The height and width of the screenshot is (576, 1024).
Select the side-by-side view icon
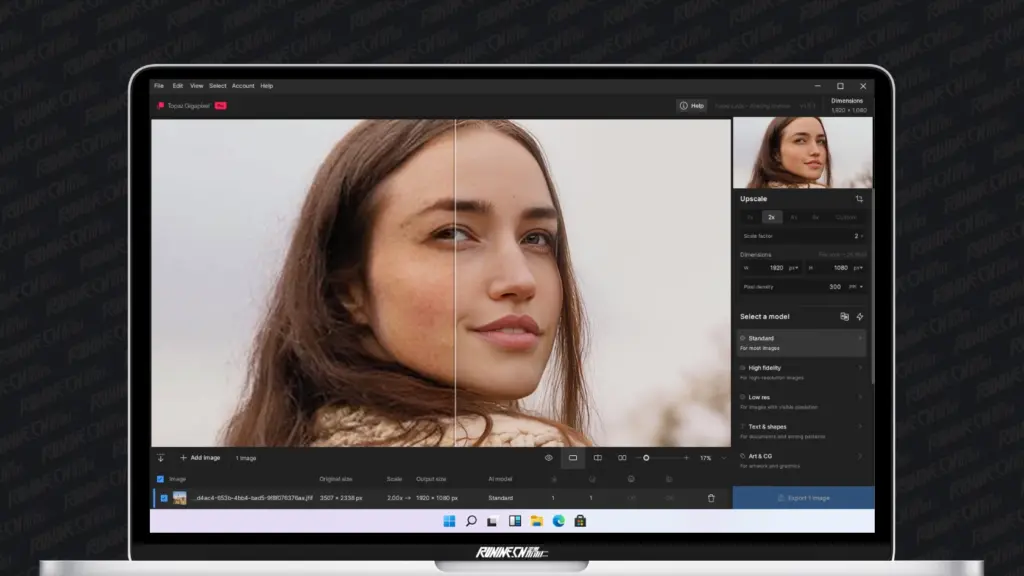[x=622, y=458]
